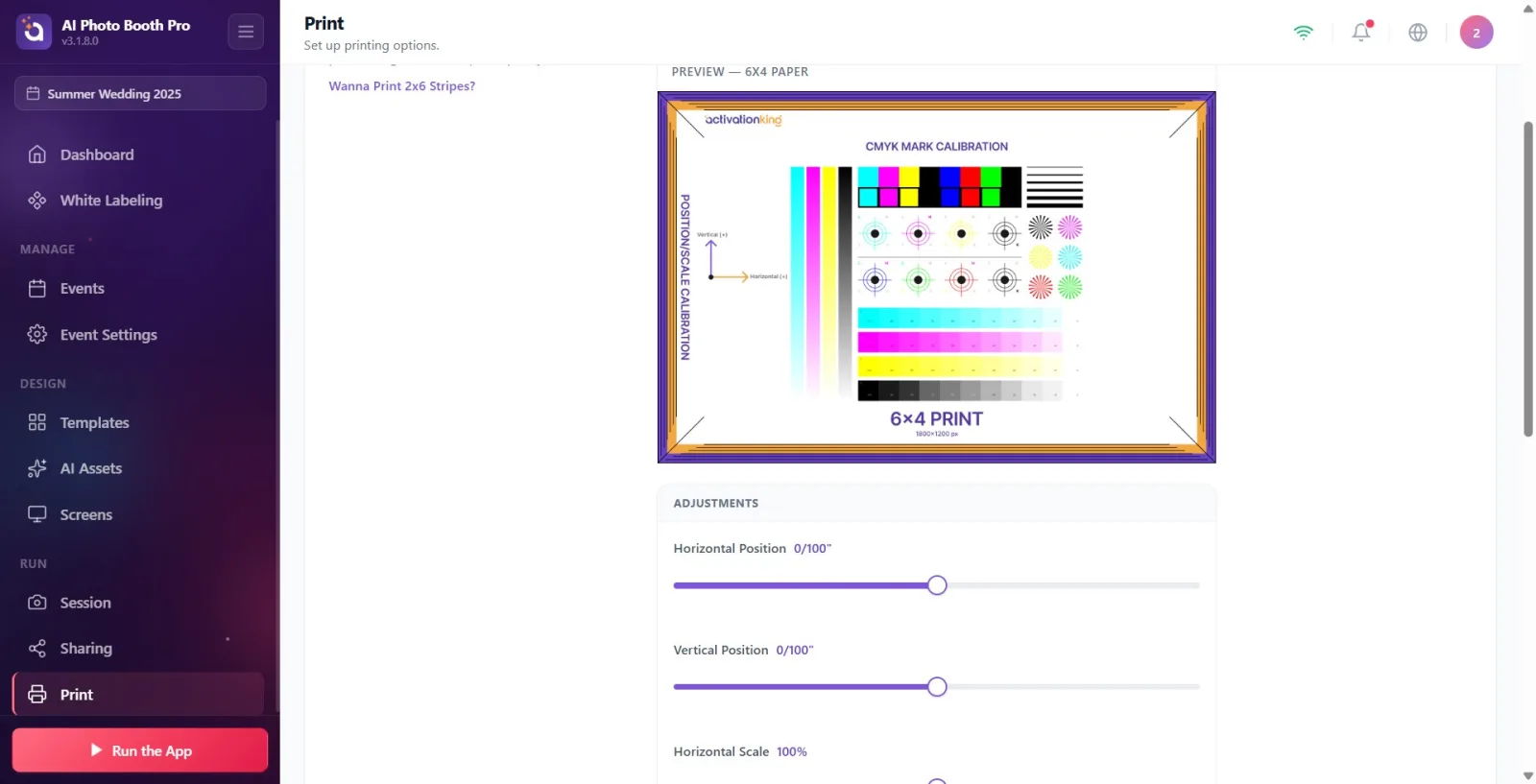Click the Print printer icon
The image size is (1536, 784).
click(37, 695)
